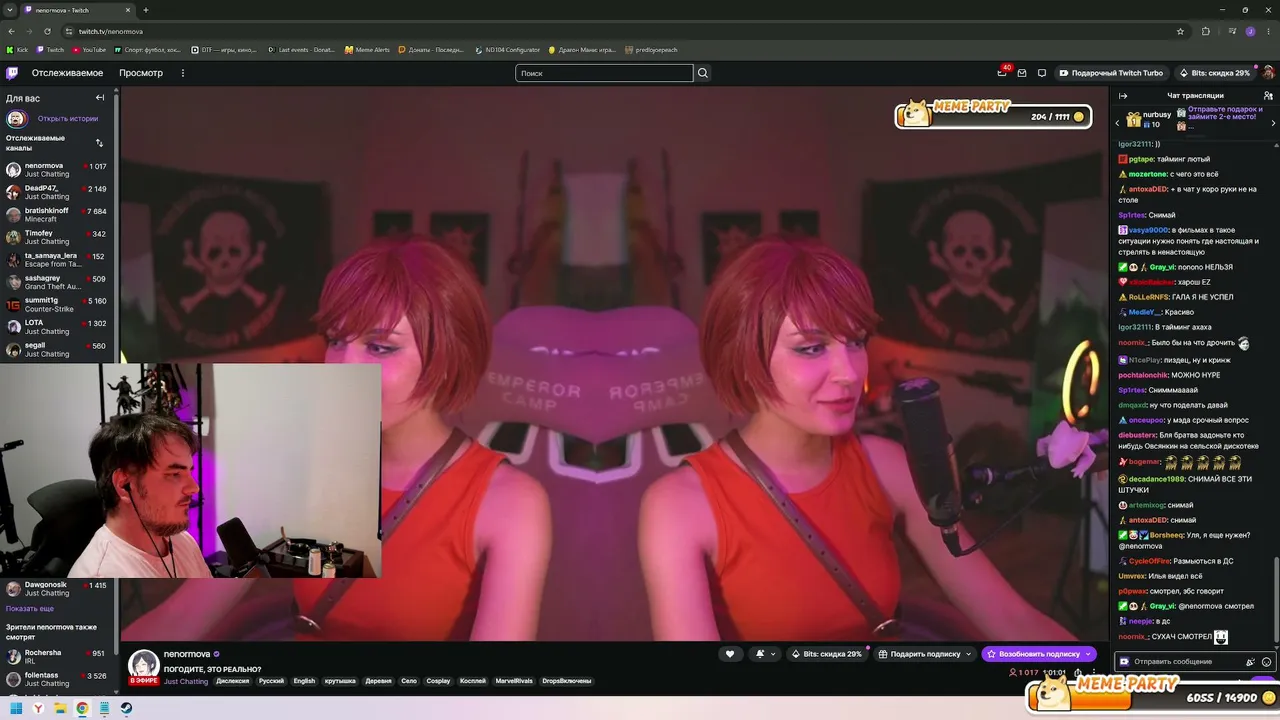This screenshot has height=720, width=1280.
Task: Open Windows Start menu
Action: point(16,708)
